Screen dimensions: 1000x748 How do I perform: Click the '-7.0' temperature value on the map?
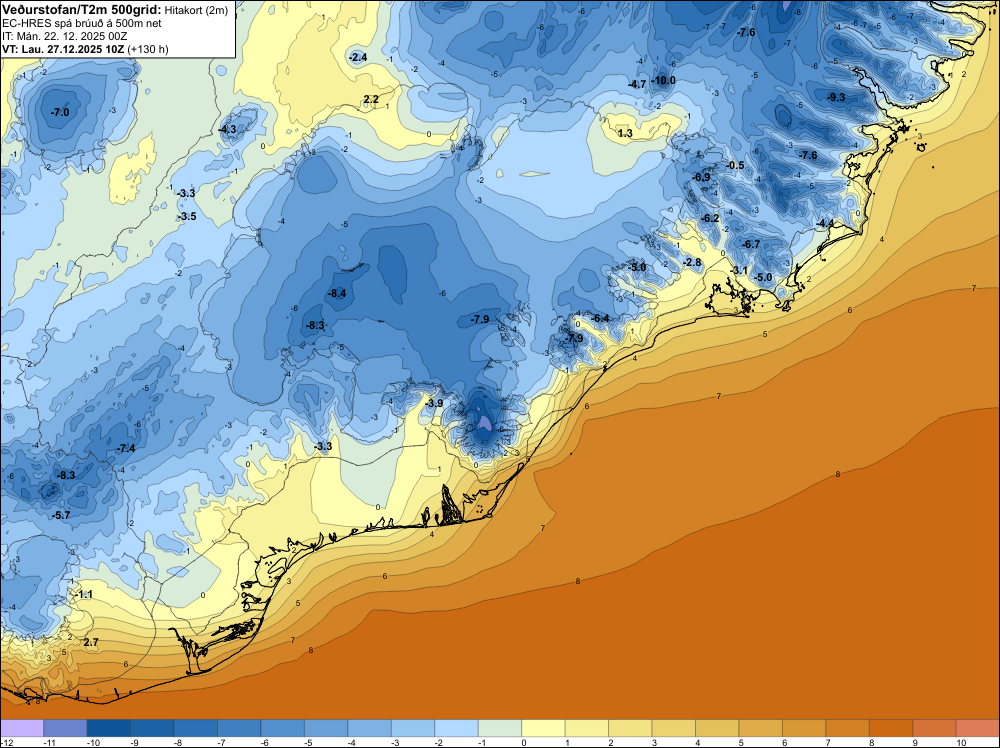pos(60,112)
